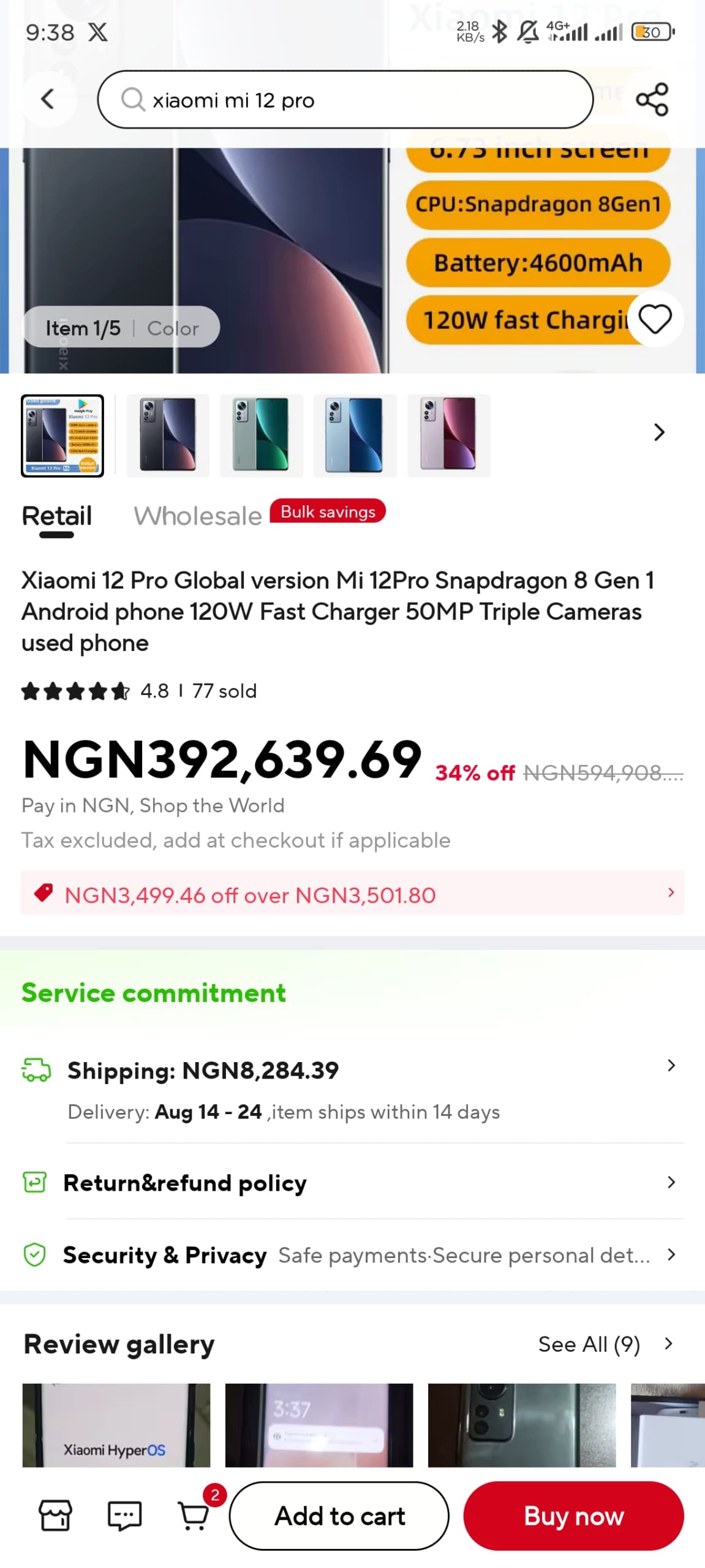Expand more color options arrow
Viewport: 705px width, 1568px height.
(x=659, y=432)
